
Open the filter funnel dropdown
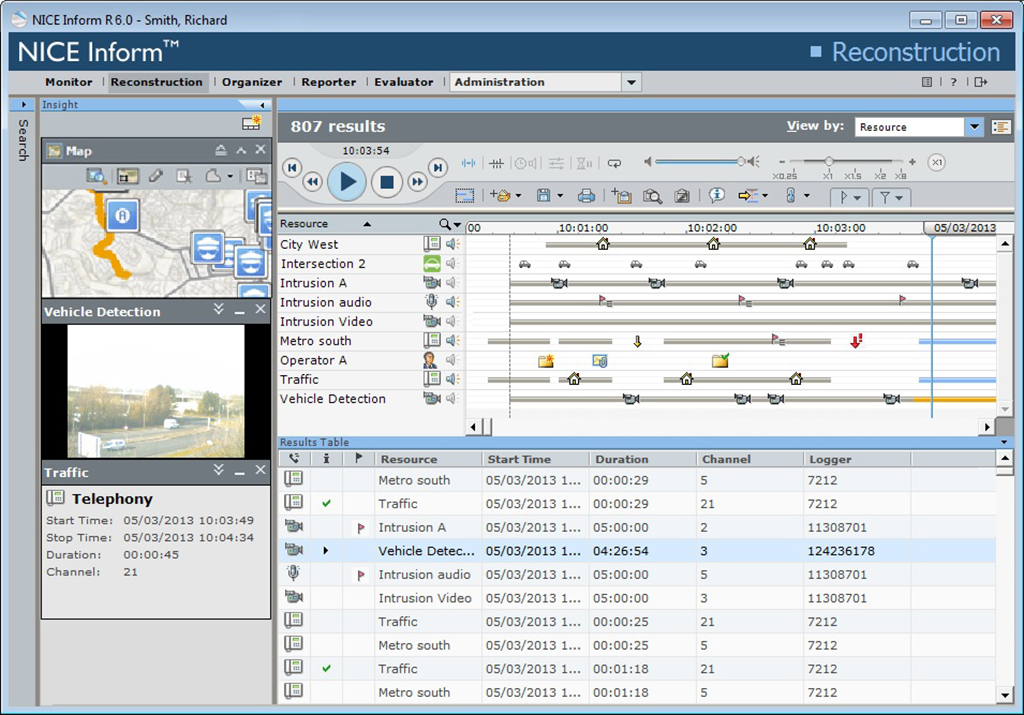891,197
